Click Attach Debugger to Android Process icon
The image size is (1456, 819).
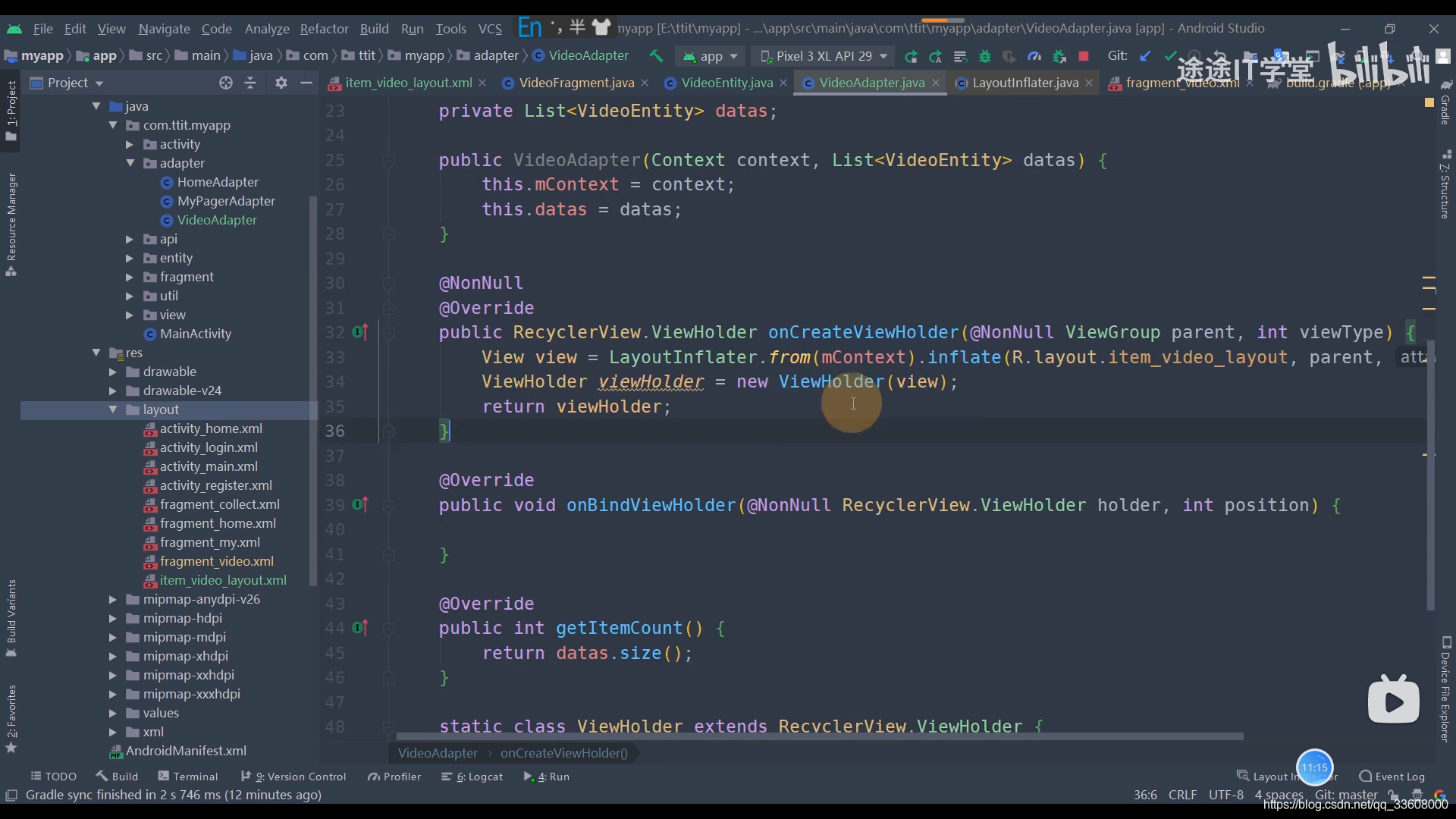point(1059,56)
